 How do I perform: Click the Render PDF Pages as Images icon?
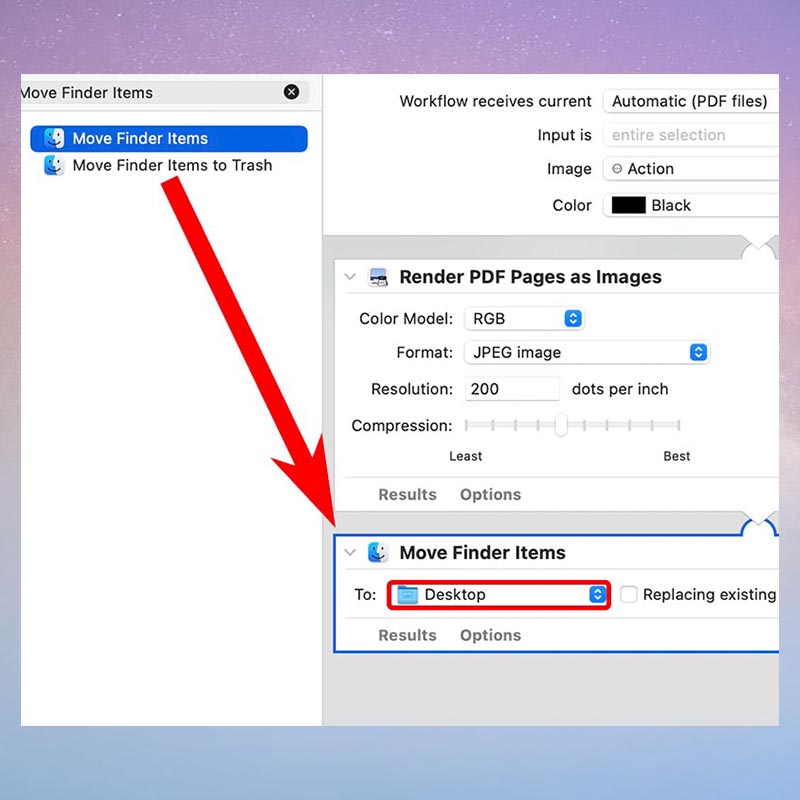pyautogui.click(x=378, y=277)
